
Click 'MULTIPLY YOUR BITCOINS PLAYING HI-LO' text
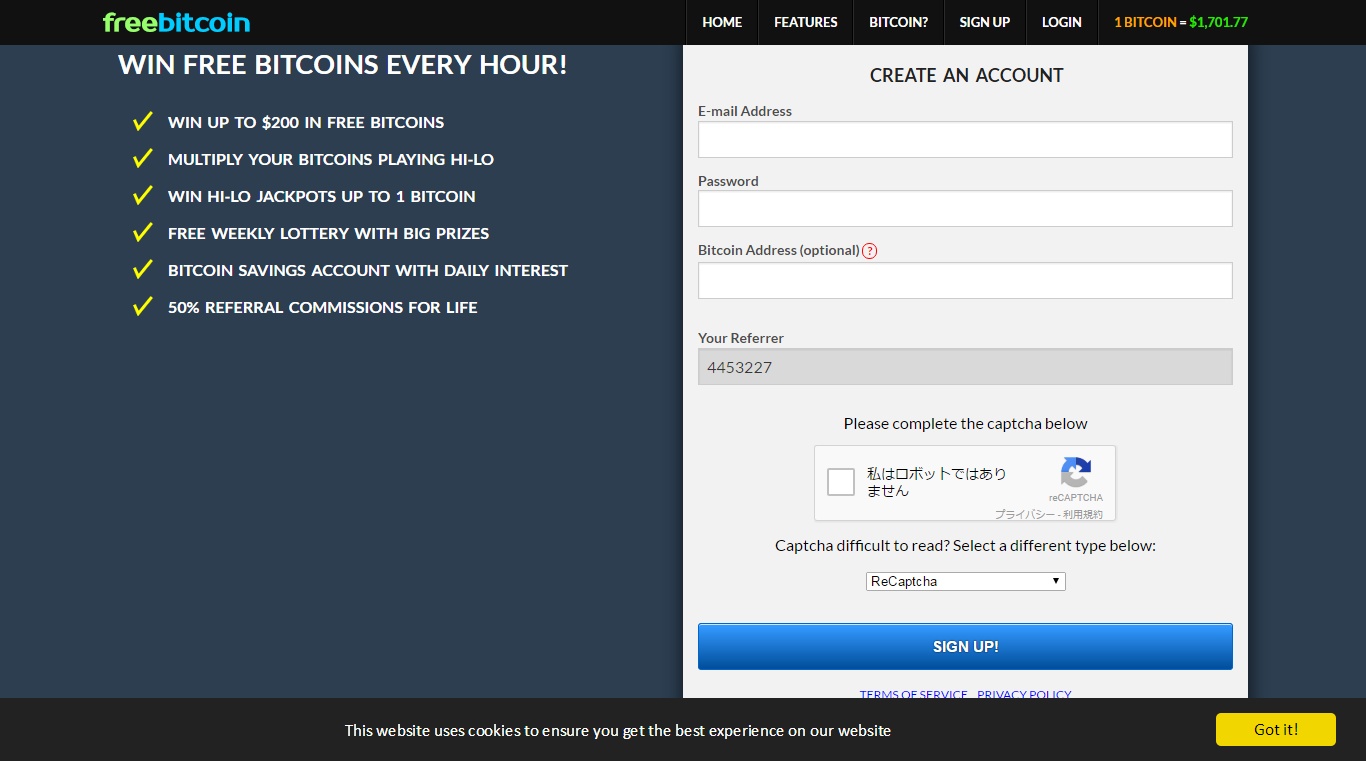point(331,159)
